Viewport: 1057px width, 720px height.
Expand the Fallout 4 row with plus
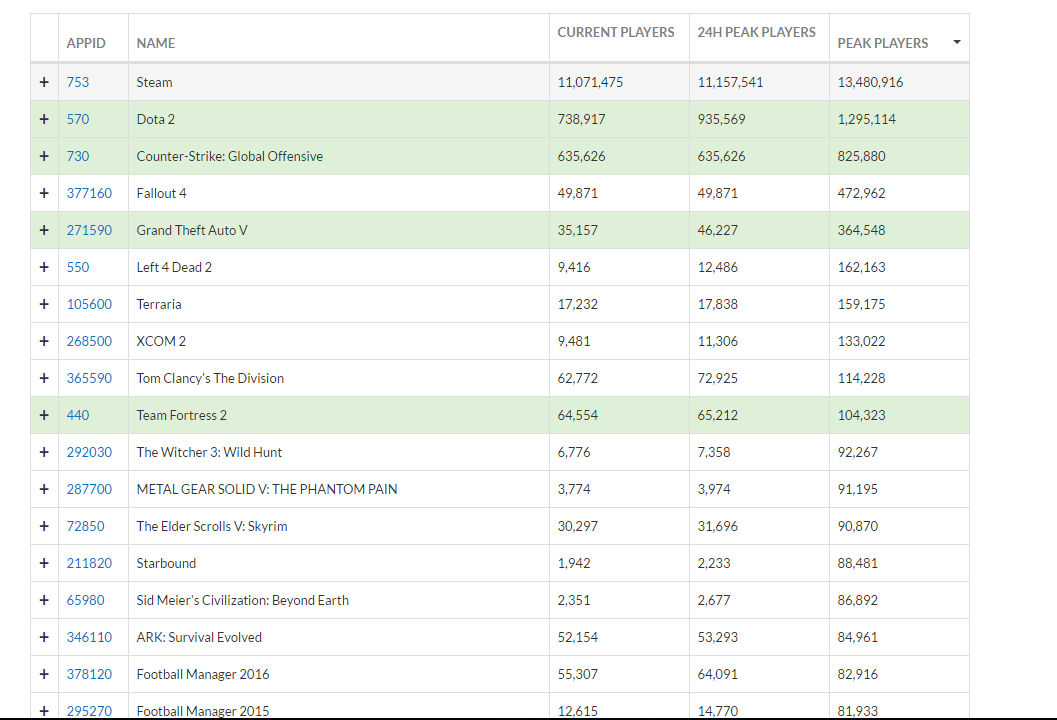click(x=44, y=193)
